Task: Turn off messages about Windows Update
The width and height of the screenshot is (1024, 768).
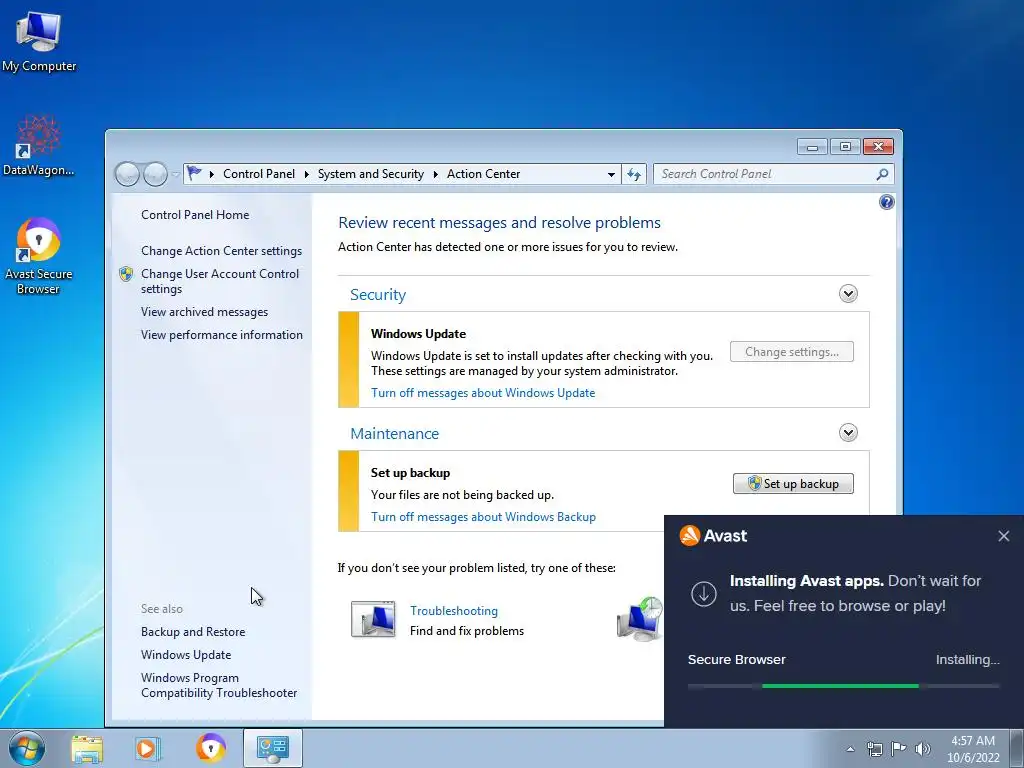Action: tap(483, 393)
